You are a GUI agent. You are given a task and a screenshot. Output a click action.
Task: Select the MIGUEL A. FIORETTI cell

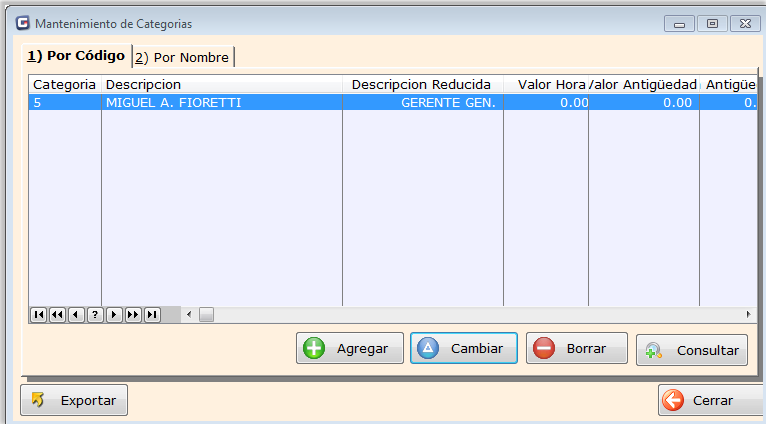coord(222,103)
